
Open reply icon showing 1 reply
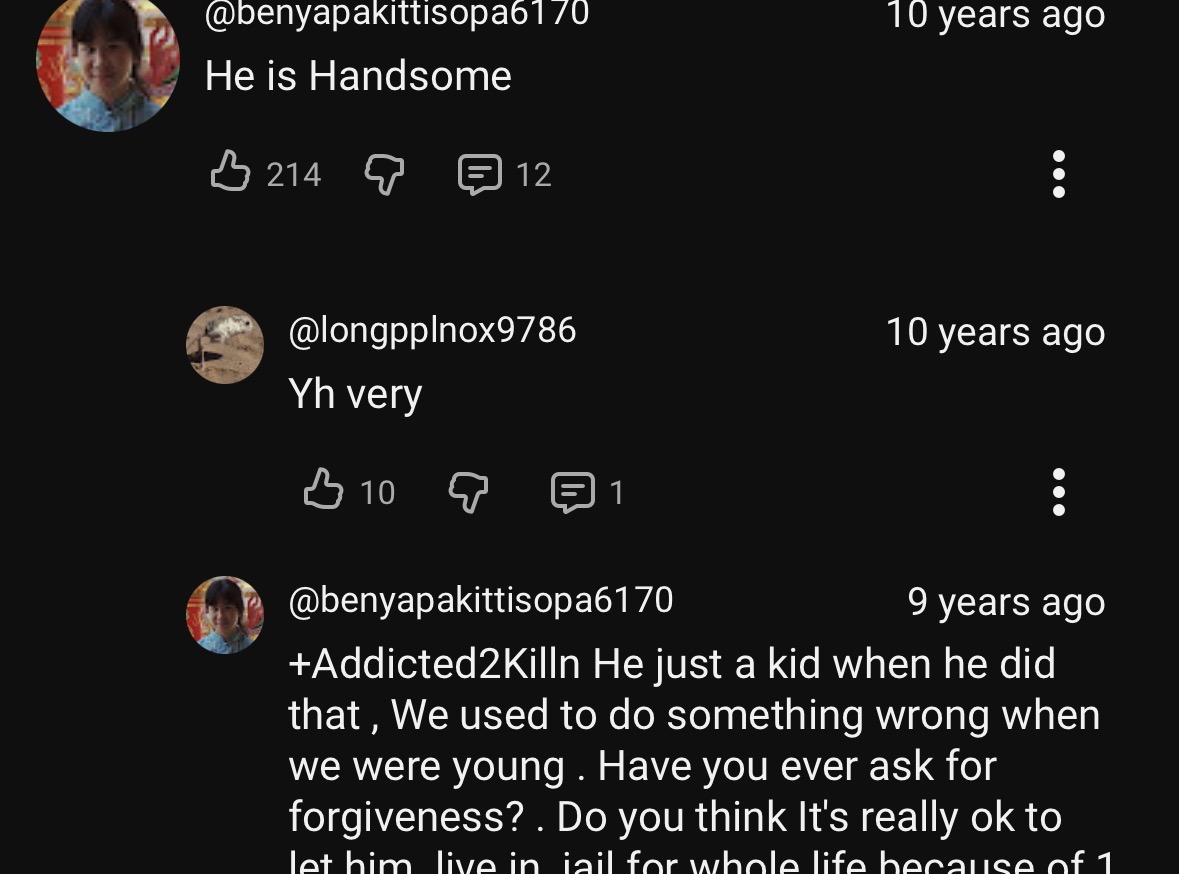tap(573, 492)
